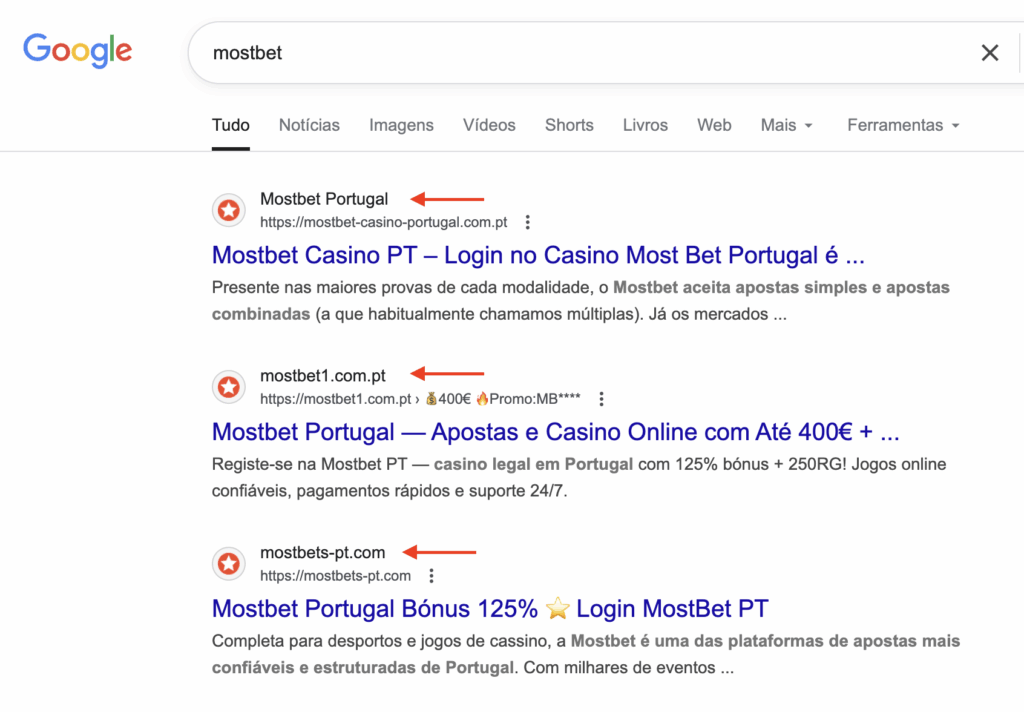Expand the Mais dropdown
The width and height of the screenshot is (1024, 712).
pos(786,125)
